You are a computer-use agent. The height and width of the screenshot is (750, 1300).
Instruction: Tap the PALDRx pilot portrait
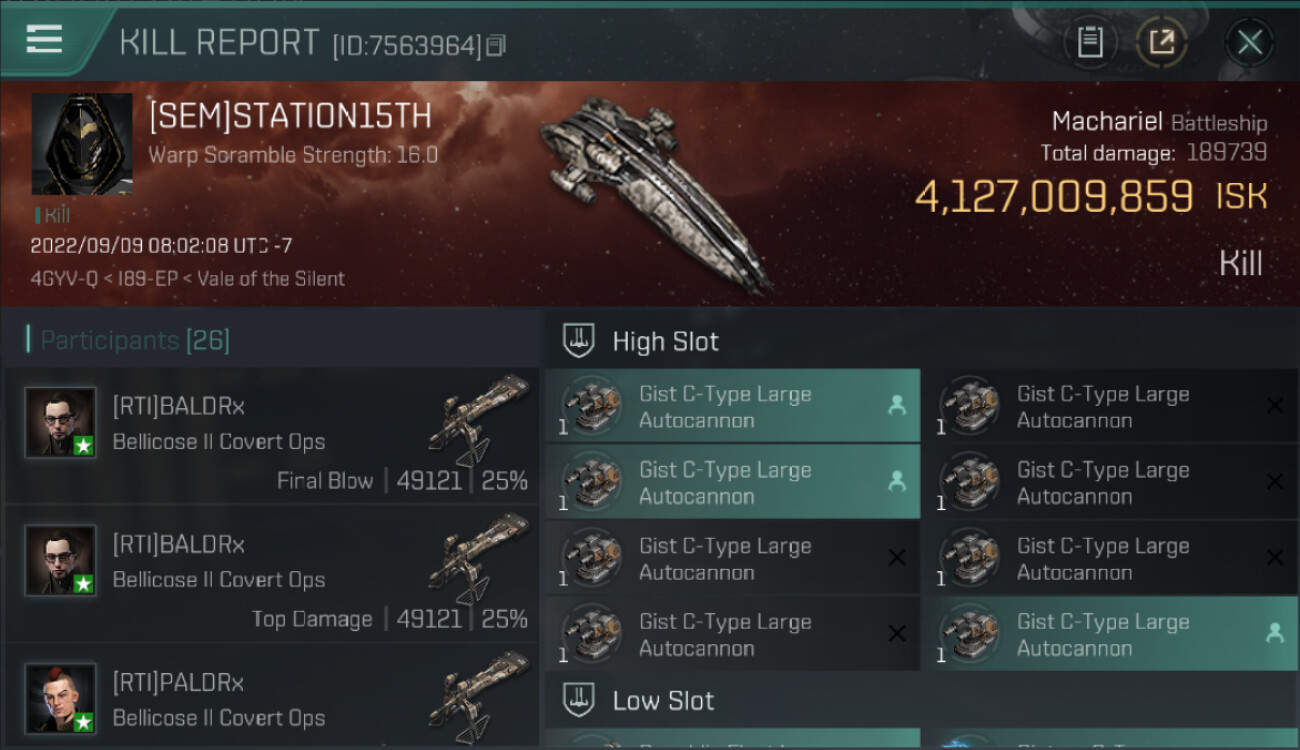pyautogui.click(x=61, y=698)
